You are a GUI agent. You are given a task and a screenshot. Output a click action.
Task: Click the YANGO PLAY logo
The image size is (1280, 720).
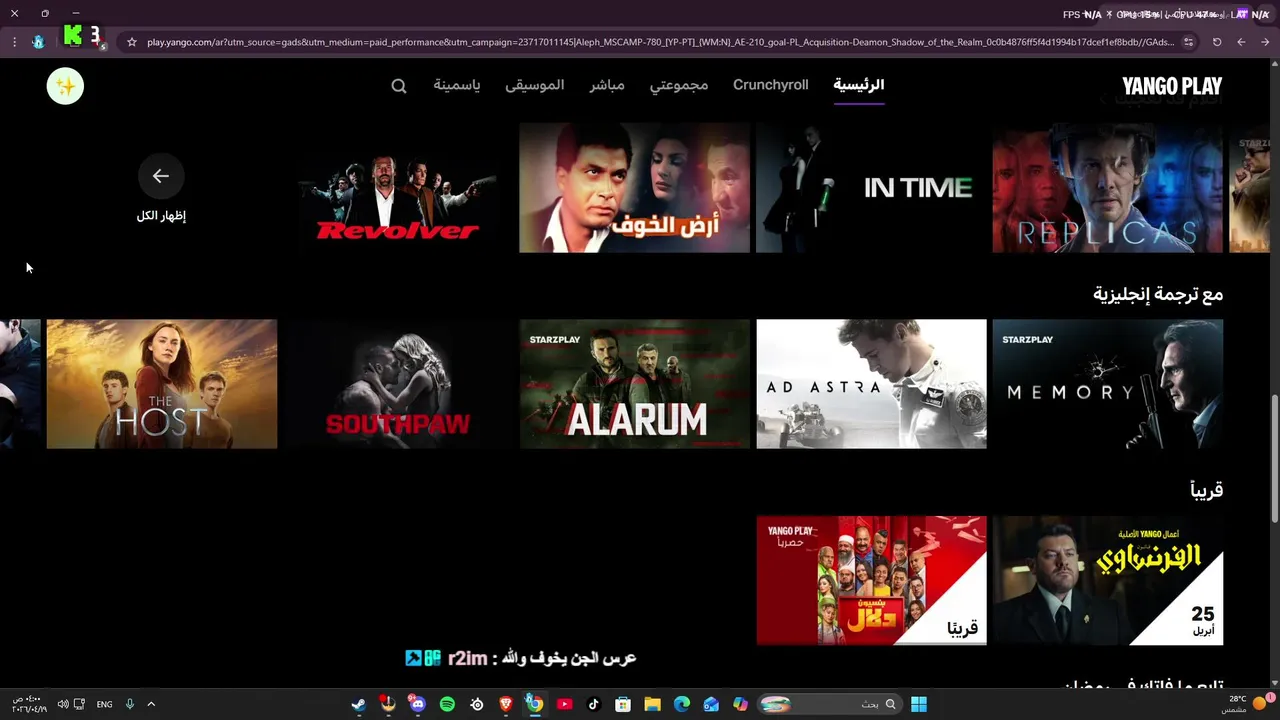tap(1172, 86)
